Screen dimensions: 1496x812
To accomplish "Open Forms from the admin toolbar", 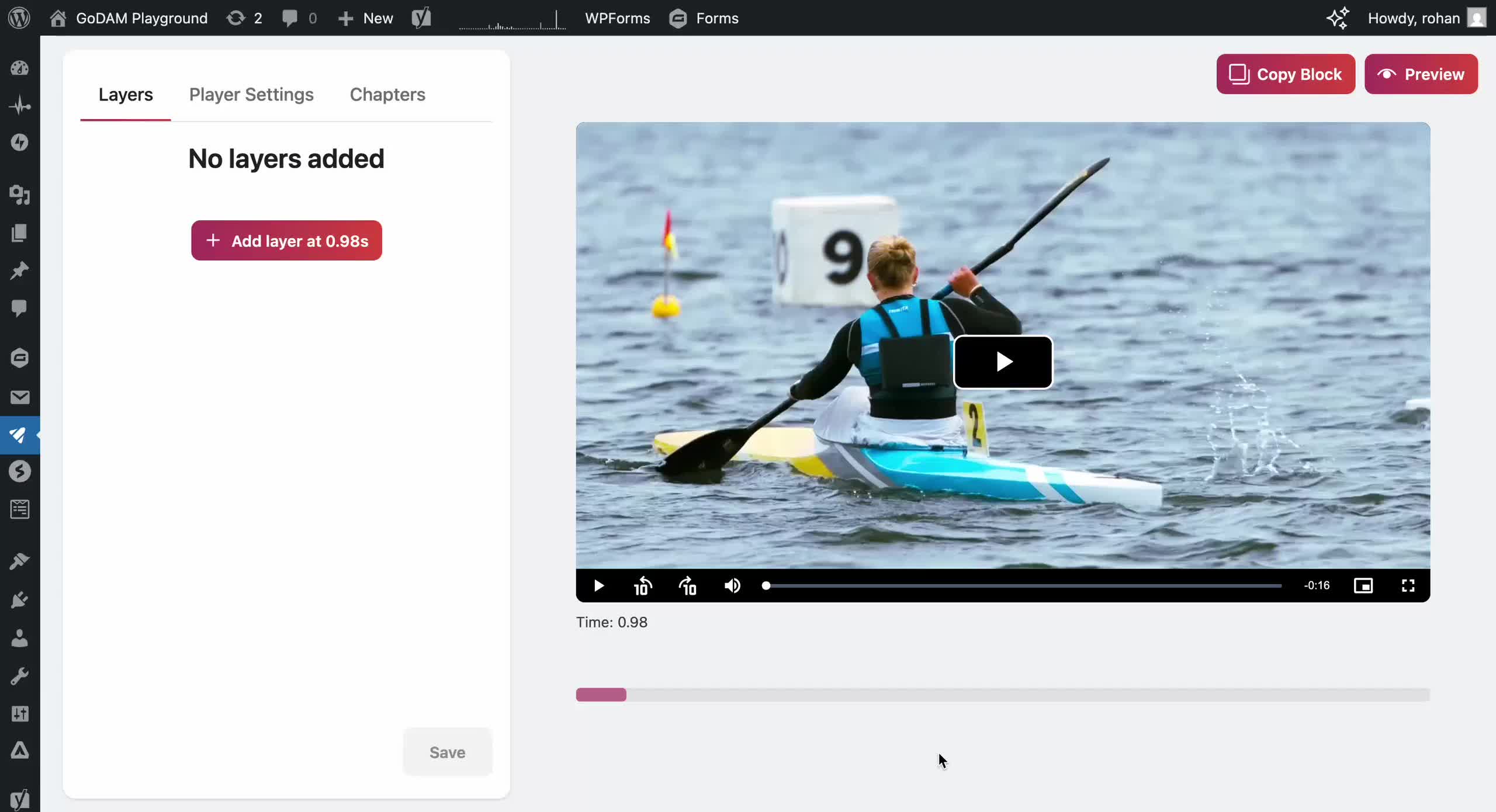I will pos(704,18).
